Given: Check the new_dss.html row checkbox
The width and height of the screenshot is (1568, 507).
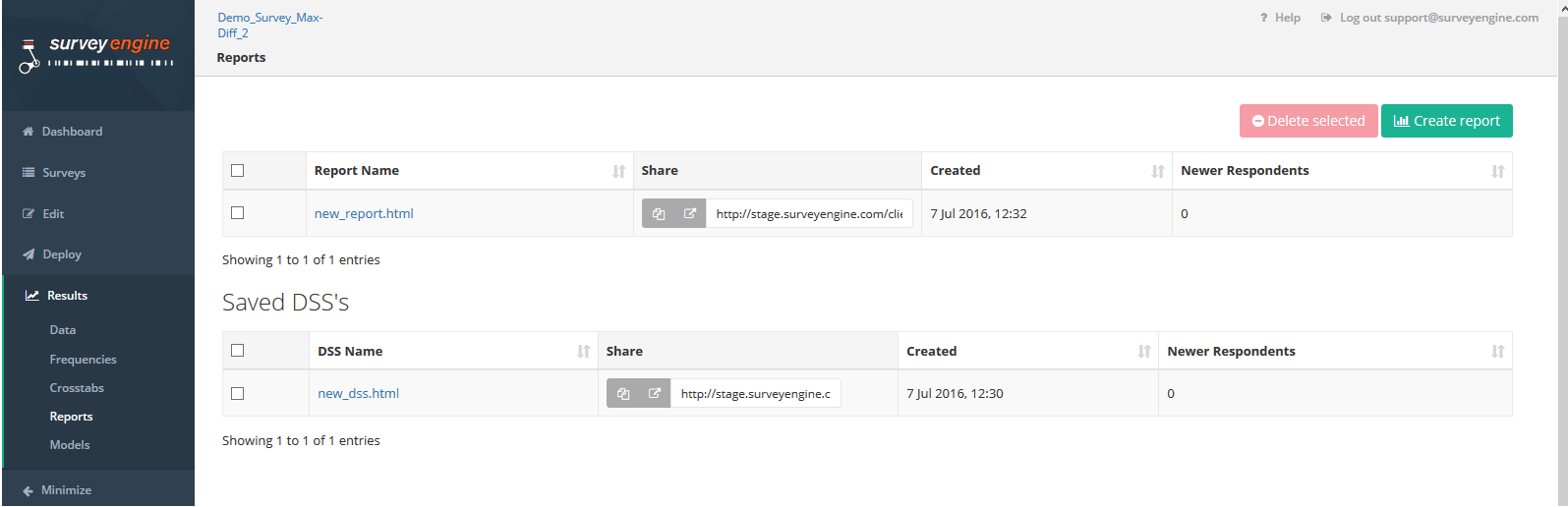Looking at the screenshot, I should (x=238, y=394).
